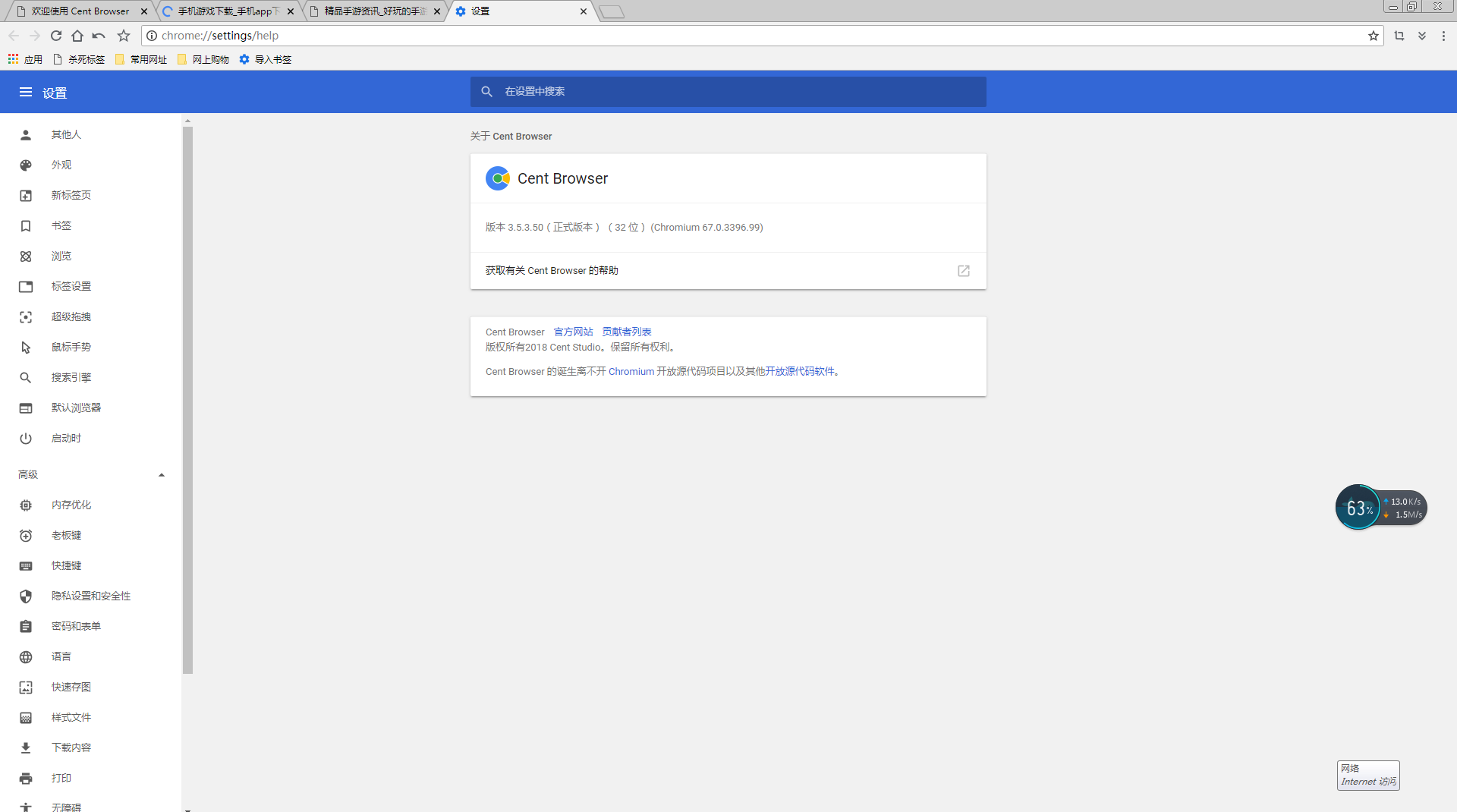
Task: Click the sidebar vertical scrollbar thumb
Action: tap(187, 400)
